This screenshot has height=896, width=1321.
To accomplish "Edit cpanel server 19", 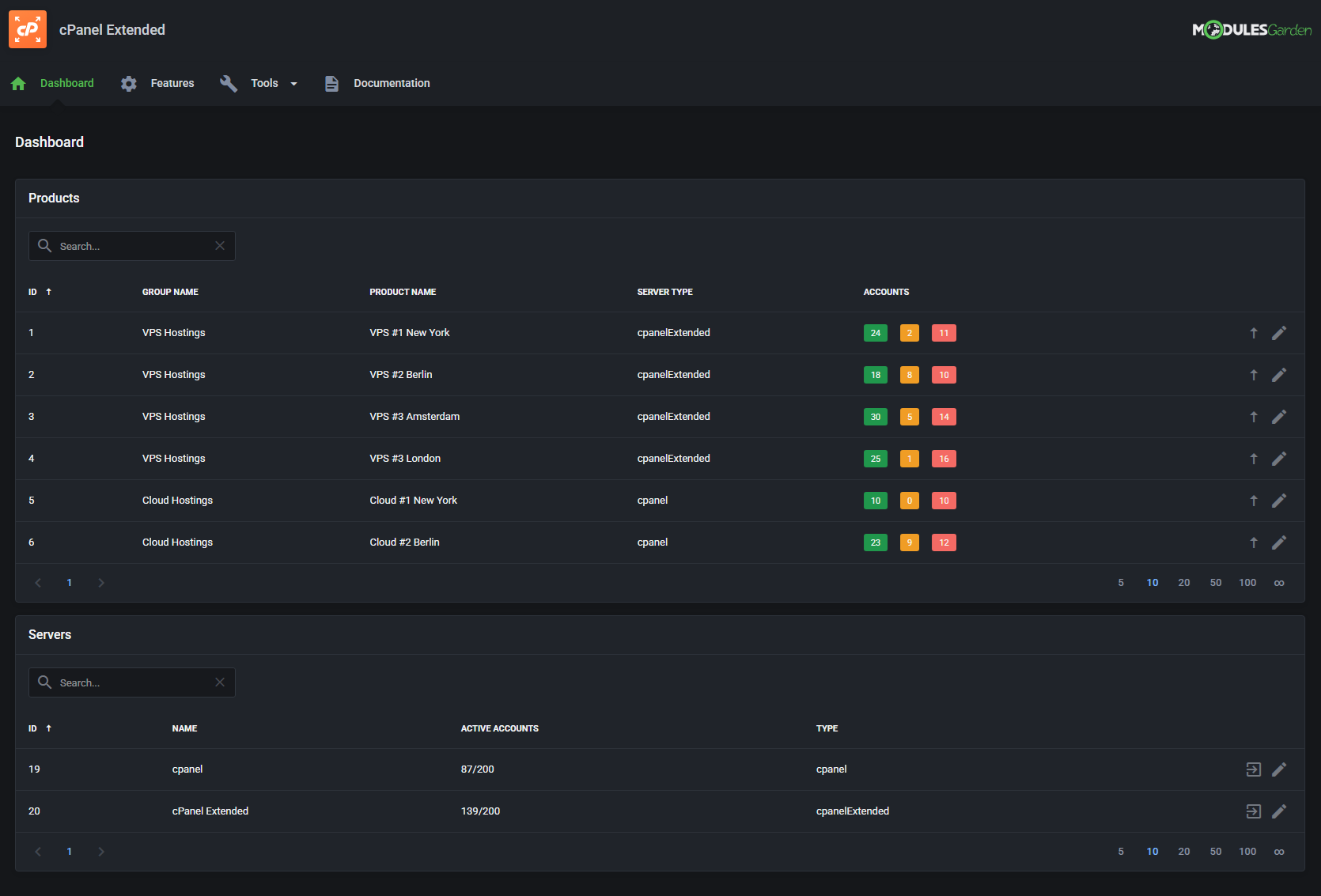I will 1279,769.
